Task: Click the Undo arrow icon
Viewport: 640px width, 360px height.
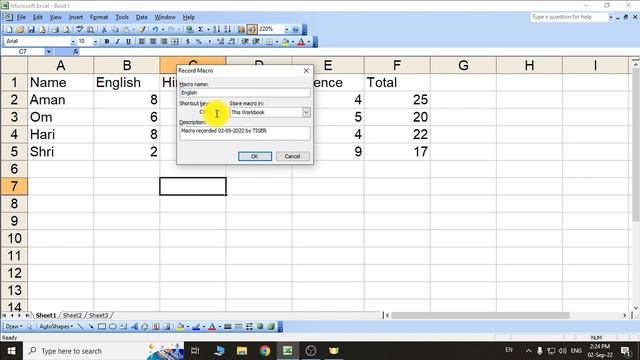Action: coord(155,29)
